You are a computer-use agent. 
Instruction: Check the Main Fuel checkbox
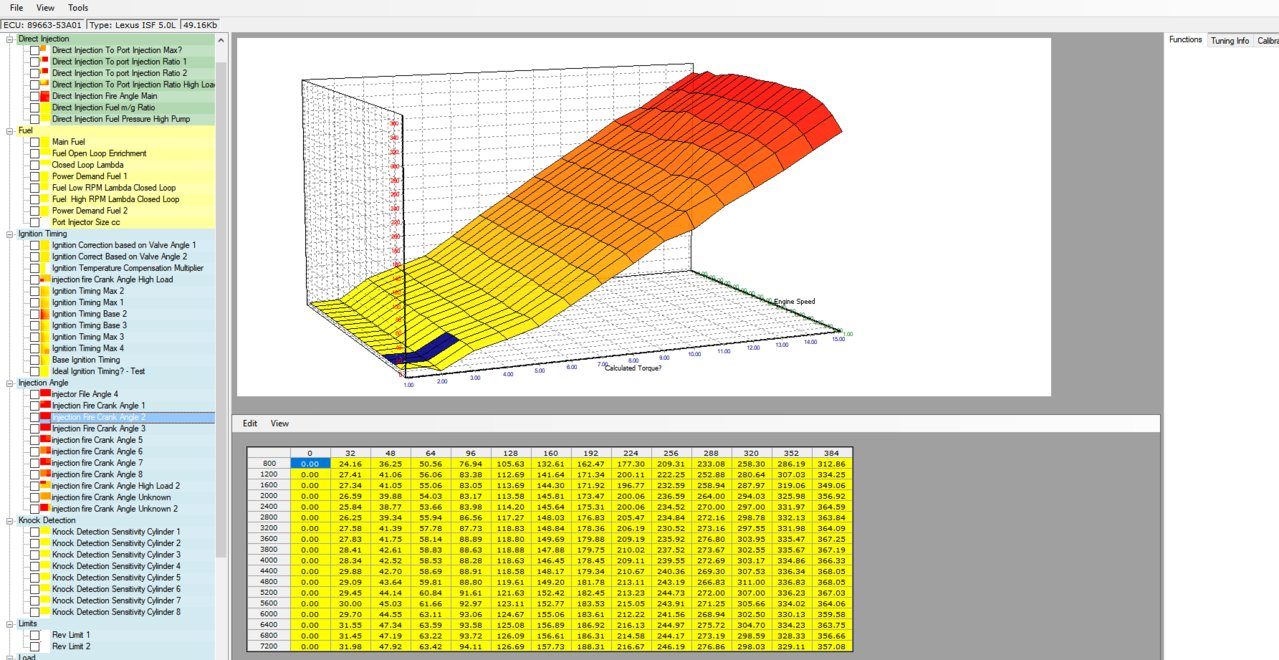(x=35, y=142)
